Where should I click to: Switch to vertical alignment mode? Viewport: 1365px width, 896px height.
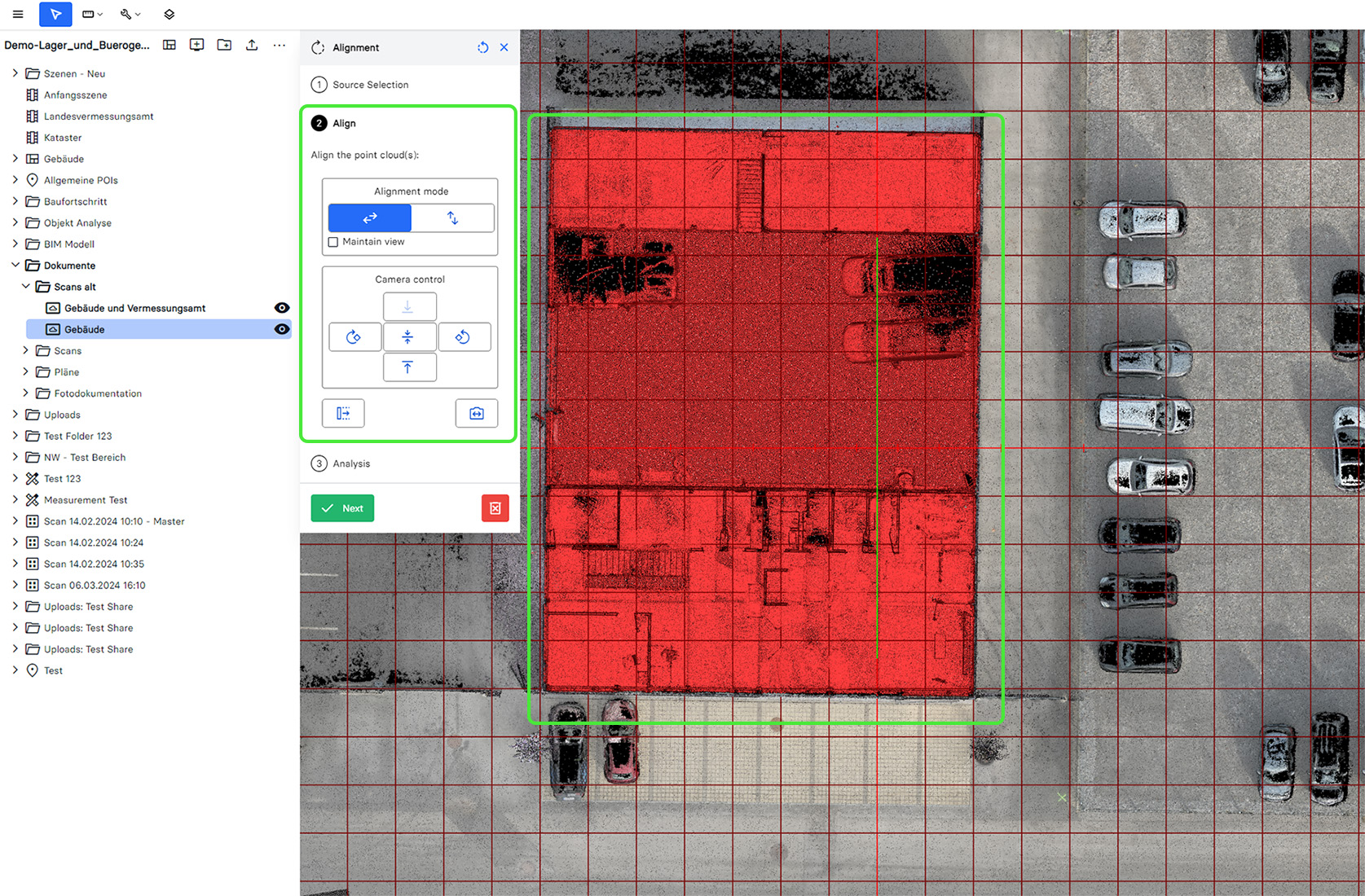click(x=452, y=218)
